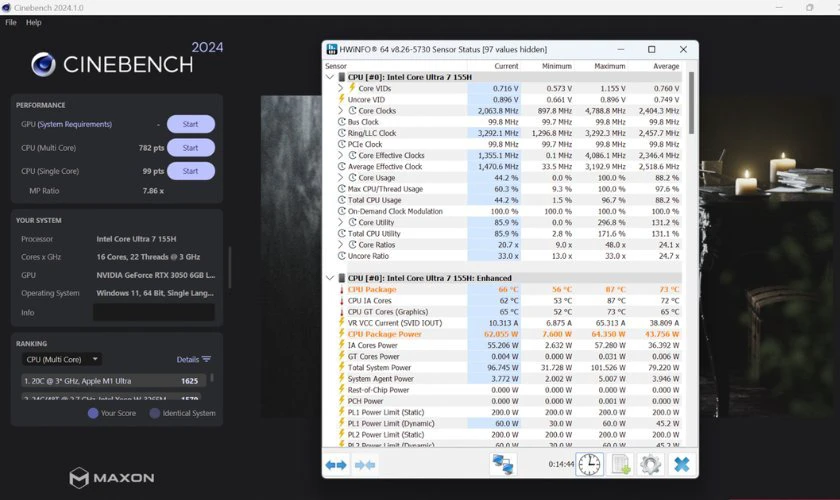The width and height of the screenshot is (840, 500).
Task: Open the remote network monitors icon
Action: pos(503,464)
